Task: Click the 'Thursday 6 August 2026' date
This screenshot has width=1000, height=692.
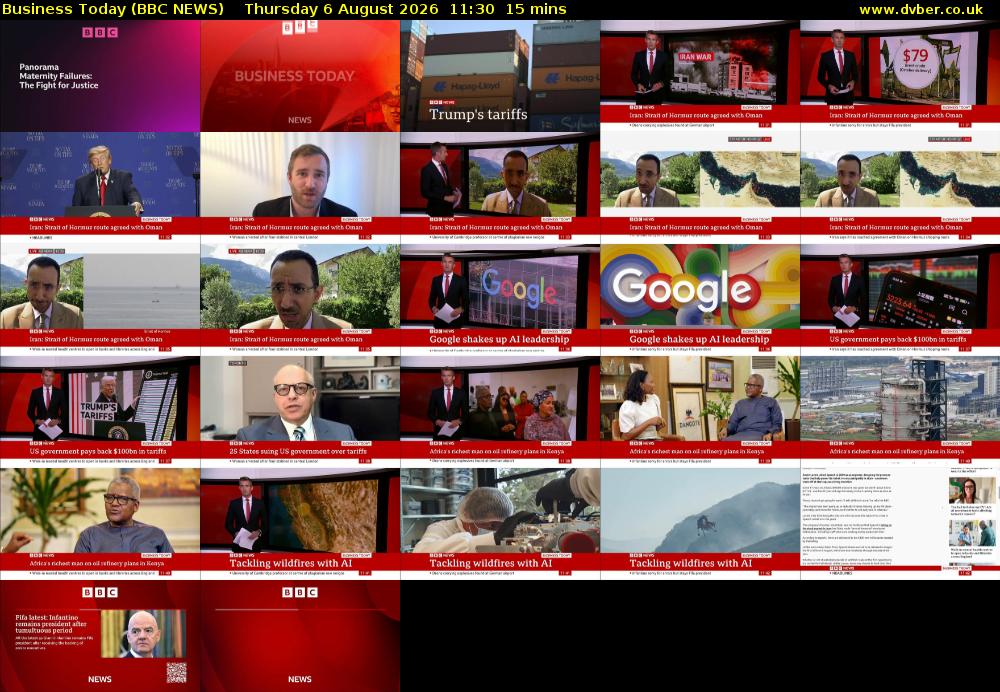Action: click(x=341, y=9)
